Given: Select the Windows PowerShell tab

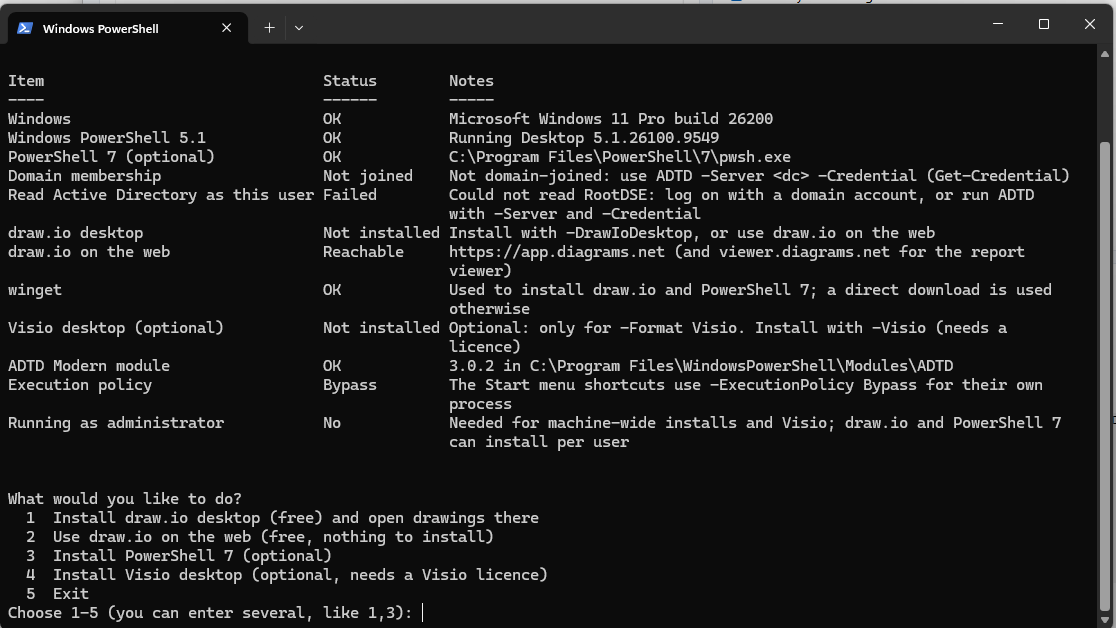Looking at the screenshot, I should click(128, 28).
